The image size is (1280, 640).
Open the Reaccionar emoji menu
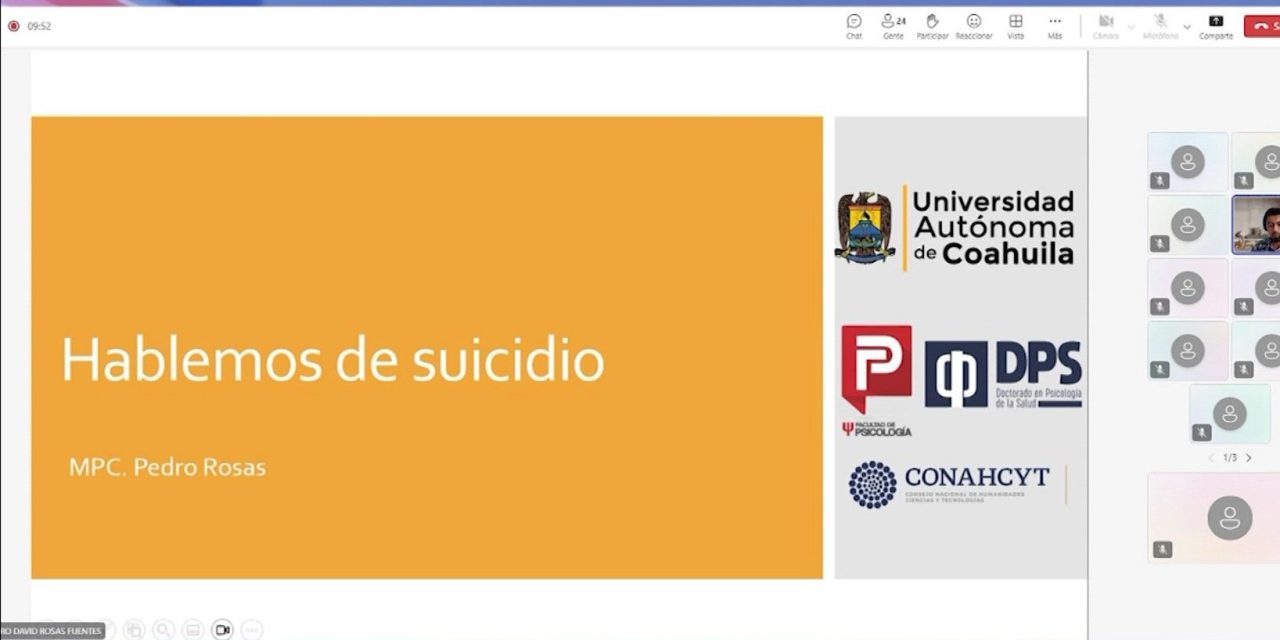click(x=974, y=26)
